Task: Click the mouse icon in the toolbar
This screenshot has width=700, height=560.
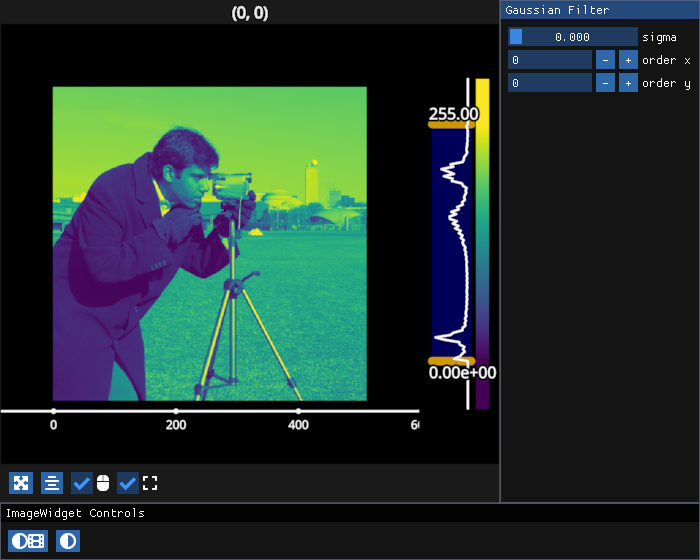Action: (x=103, y=483)
